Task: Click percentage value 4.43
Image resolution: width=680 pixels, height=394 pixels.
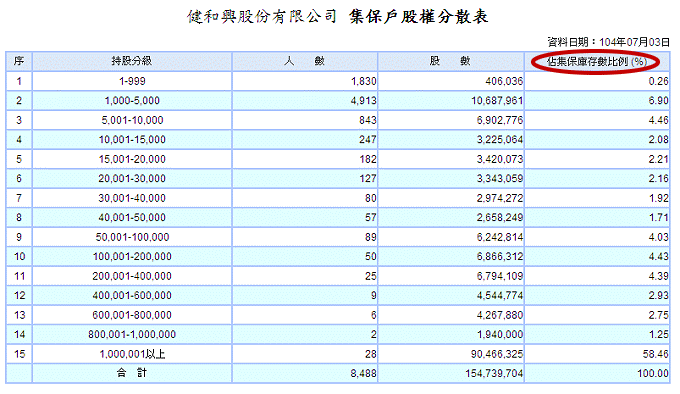Action: (x=658, y=257)
